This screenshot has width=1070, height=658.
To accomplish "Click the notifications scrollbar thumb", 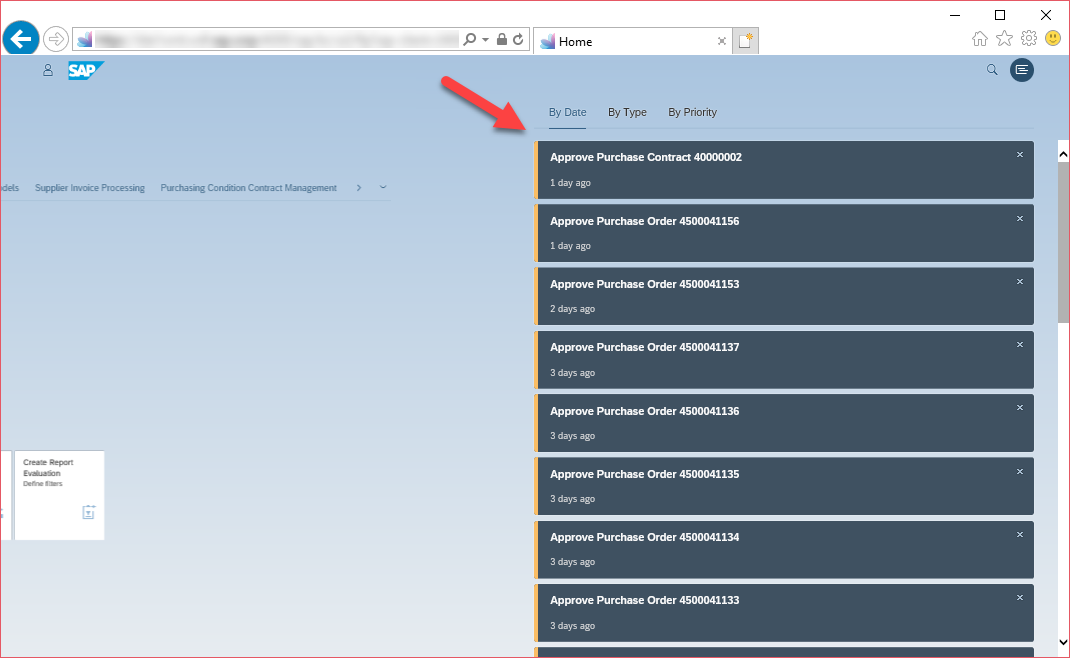I will (x=1063, y=242).
